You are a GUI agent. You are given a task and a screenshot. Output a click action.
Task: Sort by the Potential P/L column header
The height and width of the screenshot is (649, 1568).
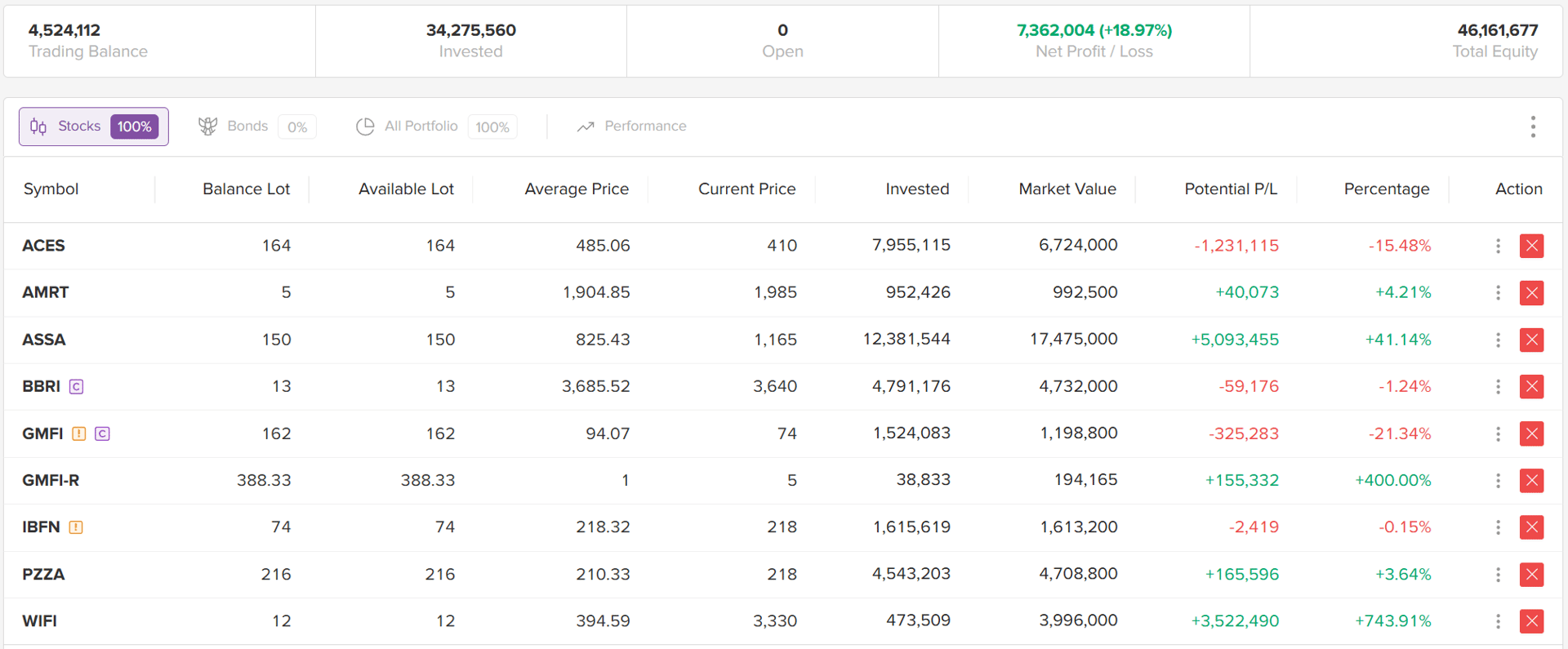(x=1231, y=189)
